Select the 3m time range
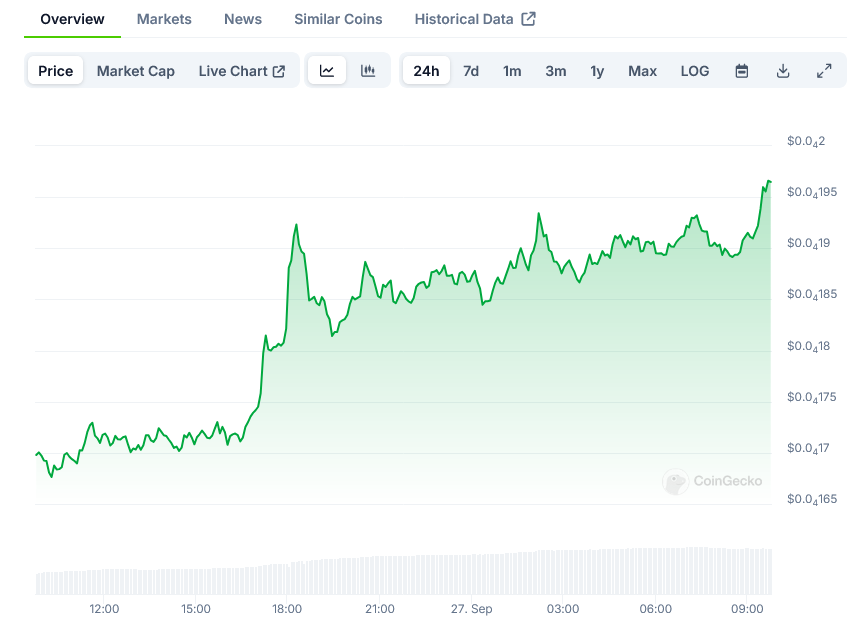The height and width of the screenshot is (636, 847). 556,71
